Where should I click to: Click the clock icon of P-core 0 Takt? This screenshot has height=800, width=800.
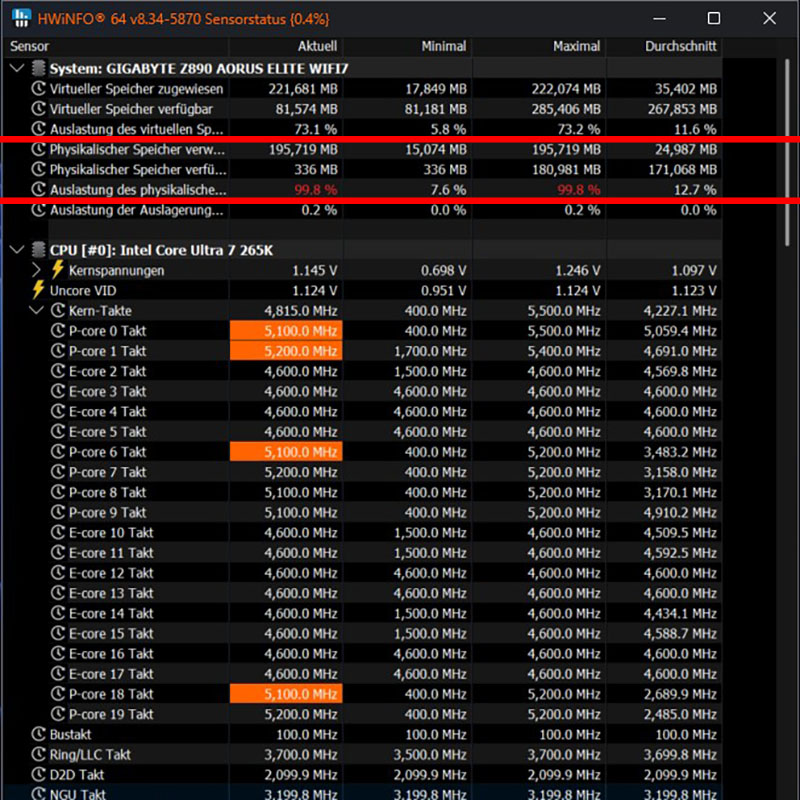58,331
